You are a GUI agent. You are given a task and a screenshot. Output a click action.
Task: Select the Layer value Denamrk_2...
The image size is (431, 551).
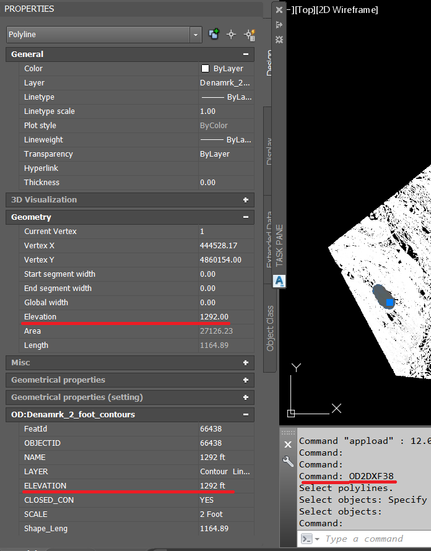pos(226,83)
